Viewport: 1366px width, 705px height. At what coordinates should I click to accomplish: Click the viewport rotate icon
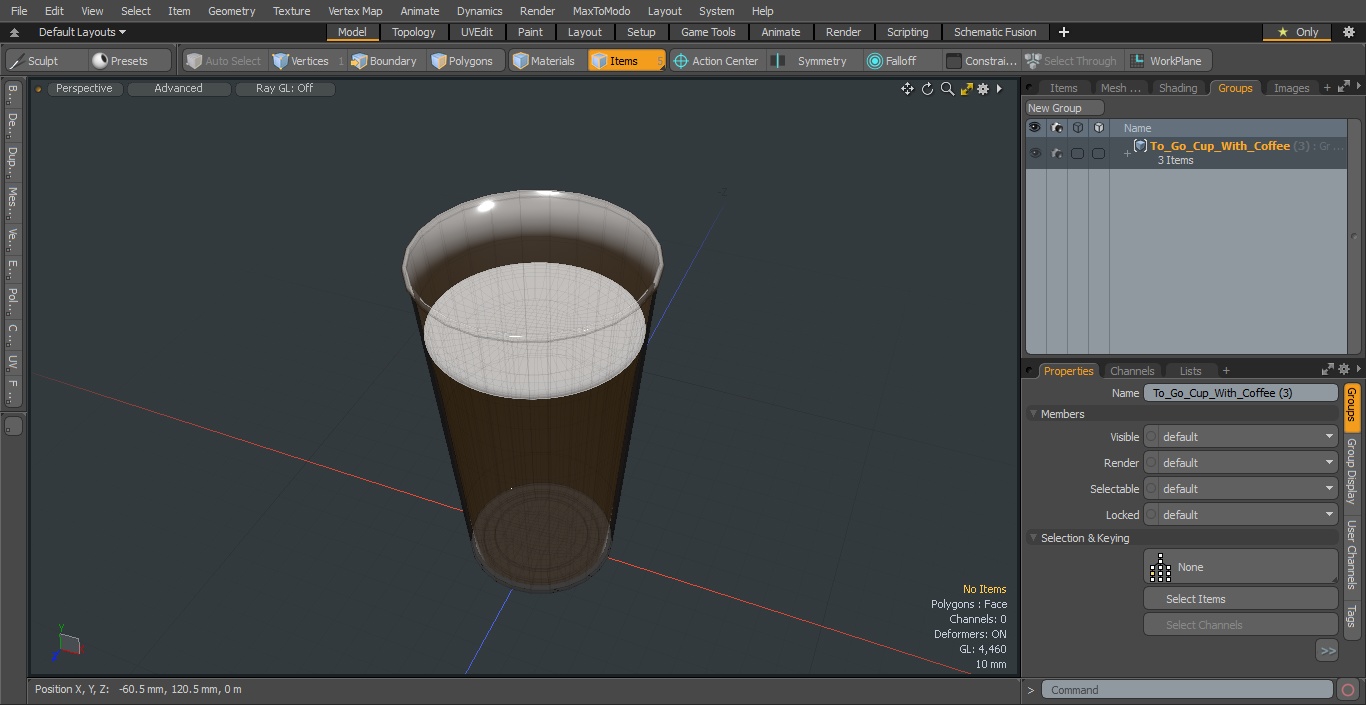927,89
